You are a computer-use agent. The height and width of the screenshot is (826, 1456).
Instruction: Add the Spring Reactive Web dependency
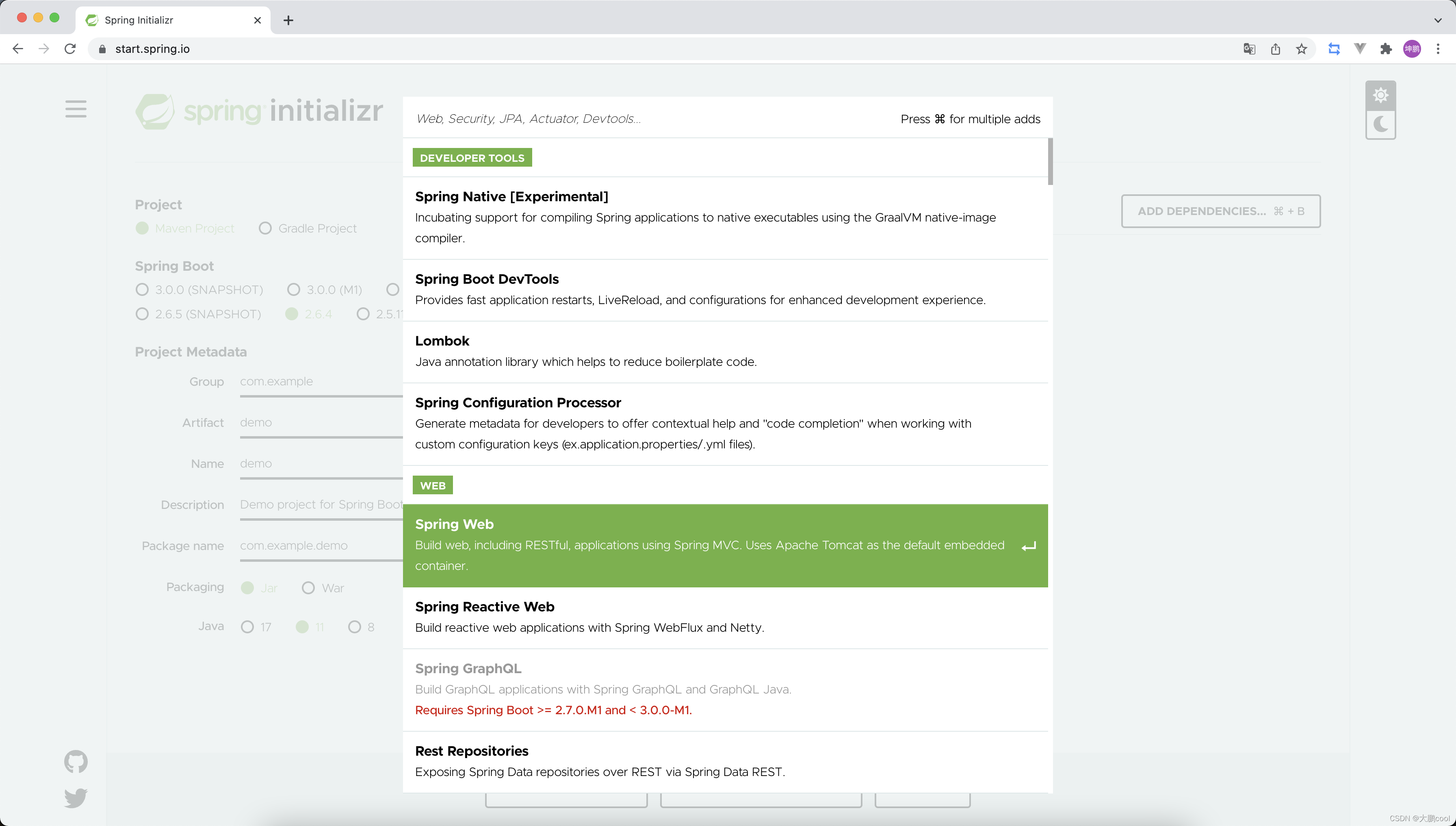[x=725, y=618]
